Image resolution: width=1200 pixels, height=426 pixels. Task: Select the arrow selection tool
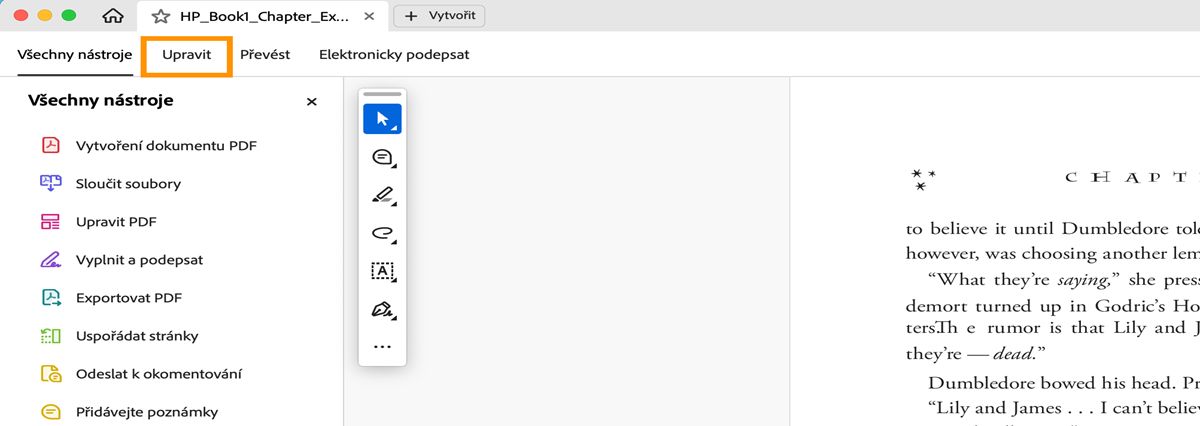(382, 119)
